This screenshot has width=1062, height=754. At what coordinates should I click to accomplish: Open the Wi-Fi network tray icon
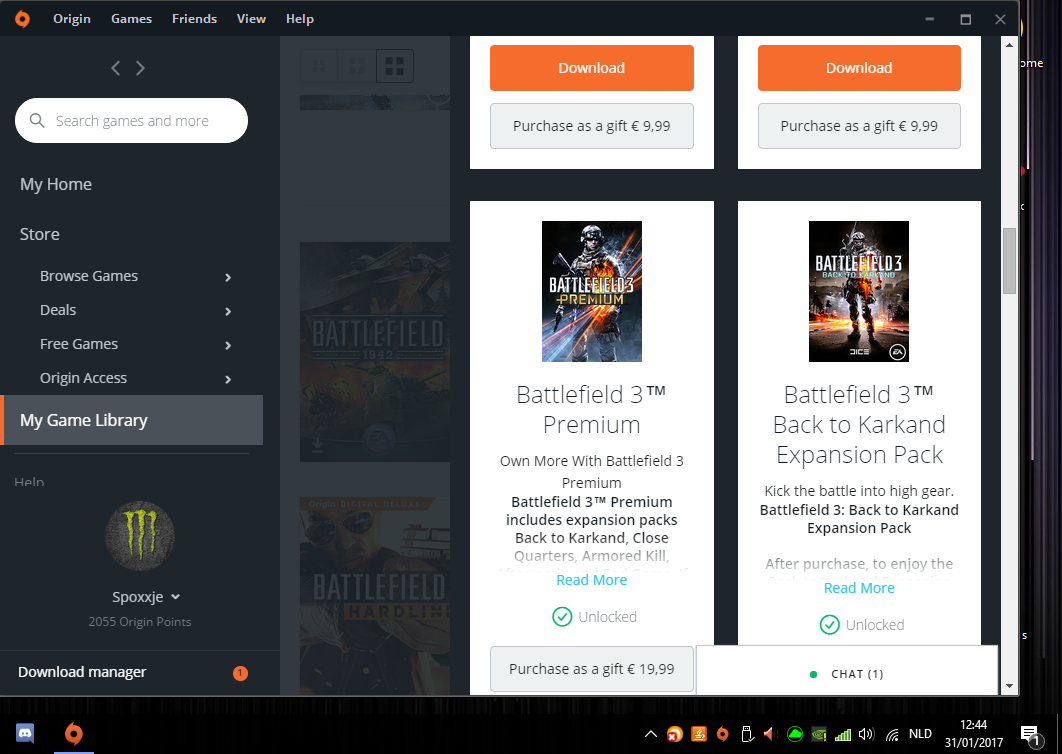[x=892, y=734]
